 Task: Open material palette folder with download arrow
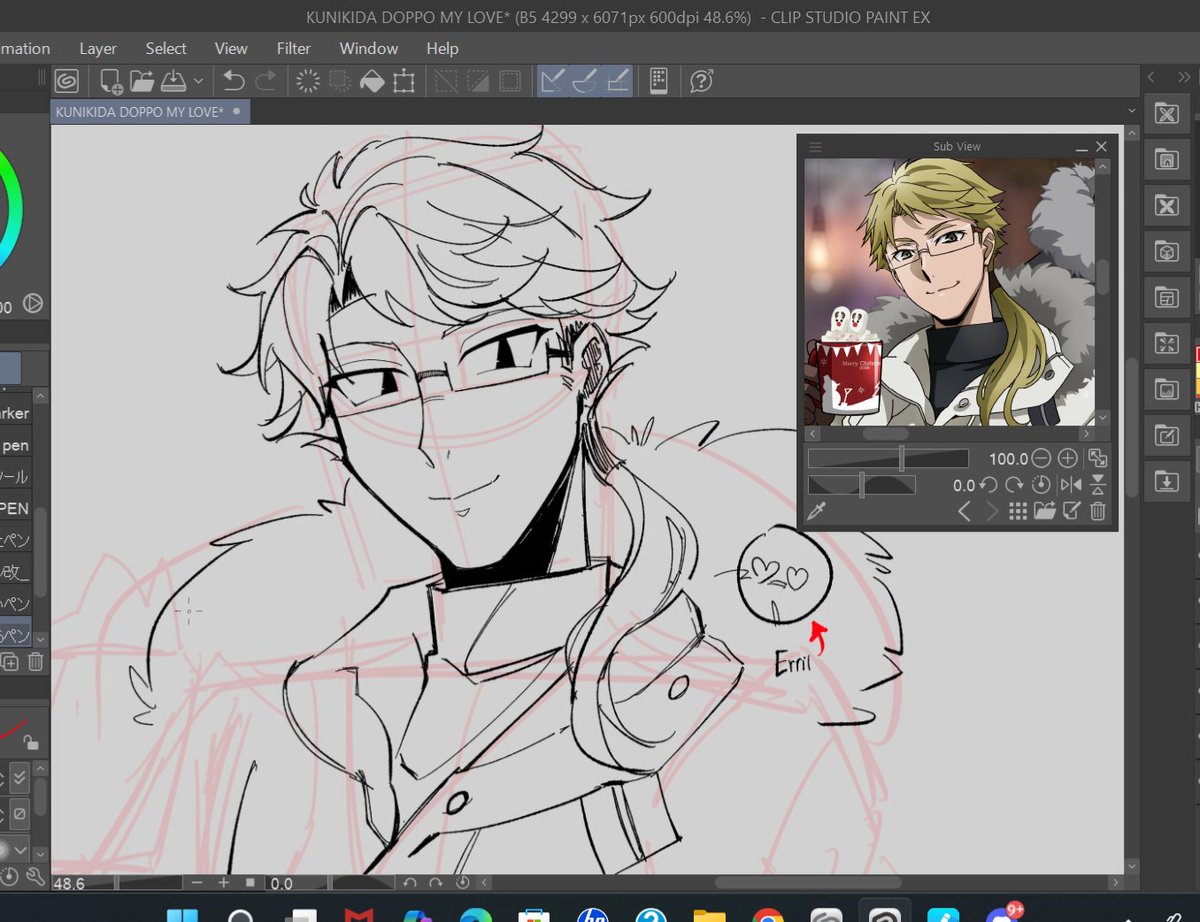coord(1166,482)
